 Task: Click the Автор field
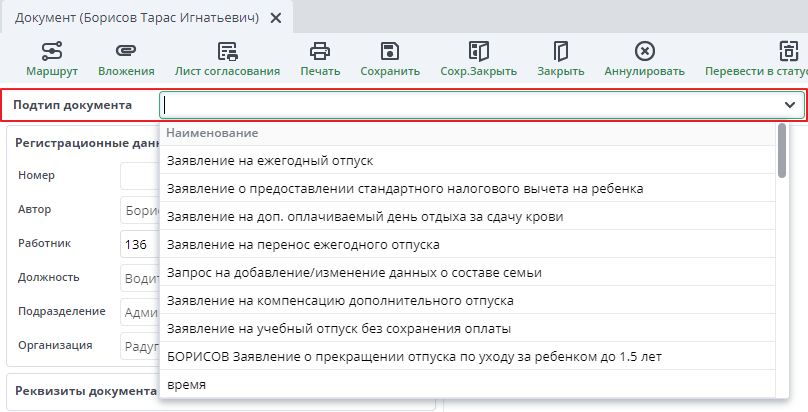coord(140,210)
